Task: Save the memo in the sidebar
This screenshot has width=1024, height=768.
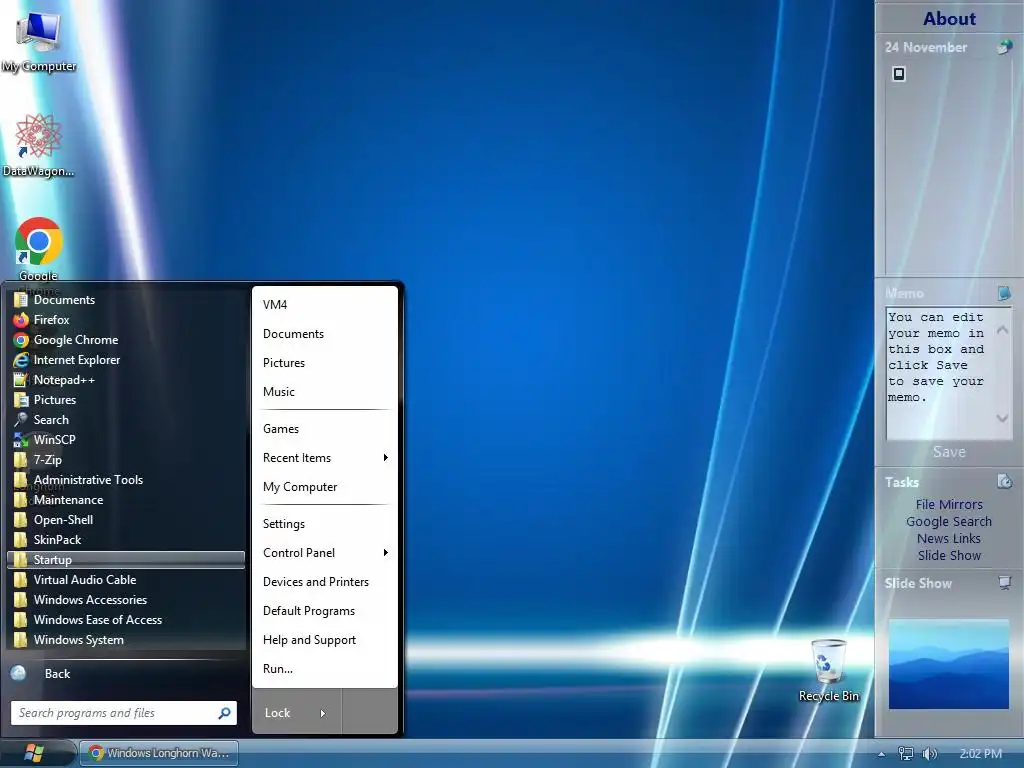Action: point(949,452)
